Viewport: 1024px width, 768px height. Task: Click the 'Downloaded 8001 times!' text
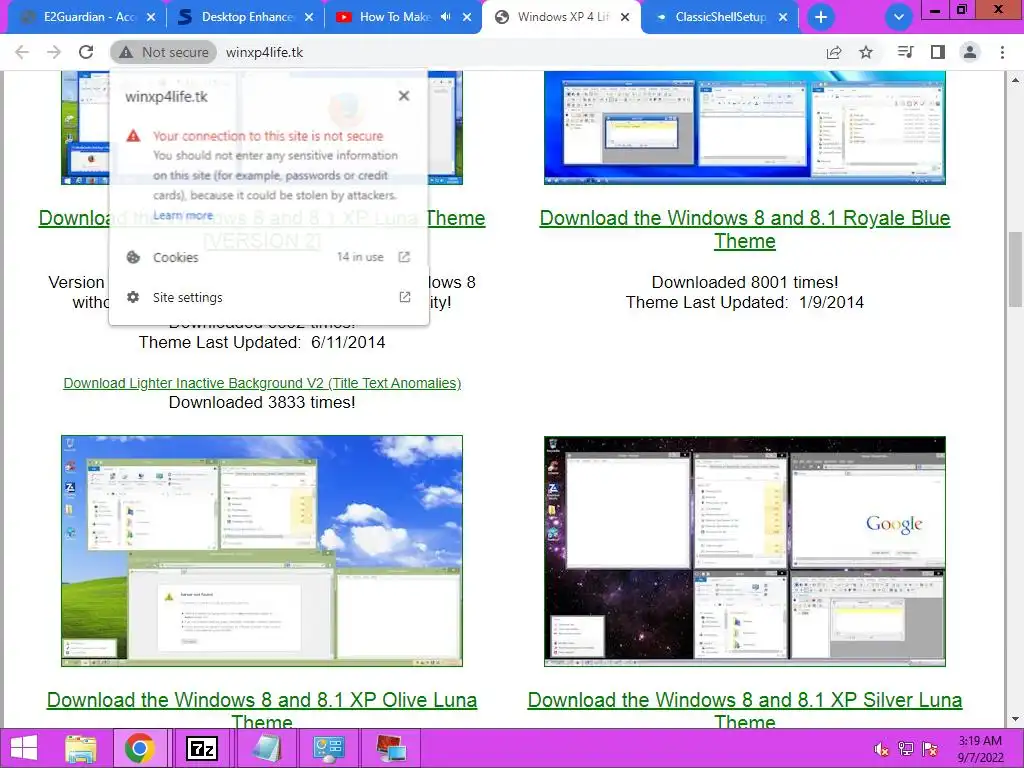pyautogui.click(x=744, y=282)
